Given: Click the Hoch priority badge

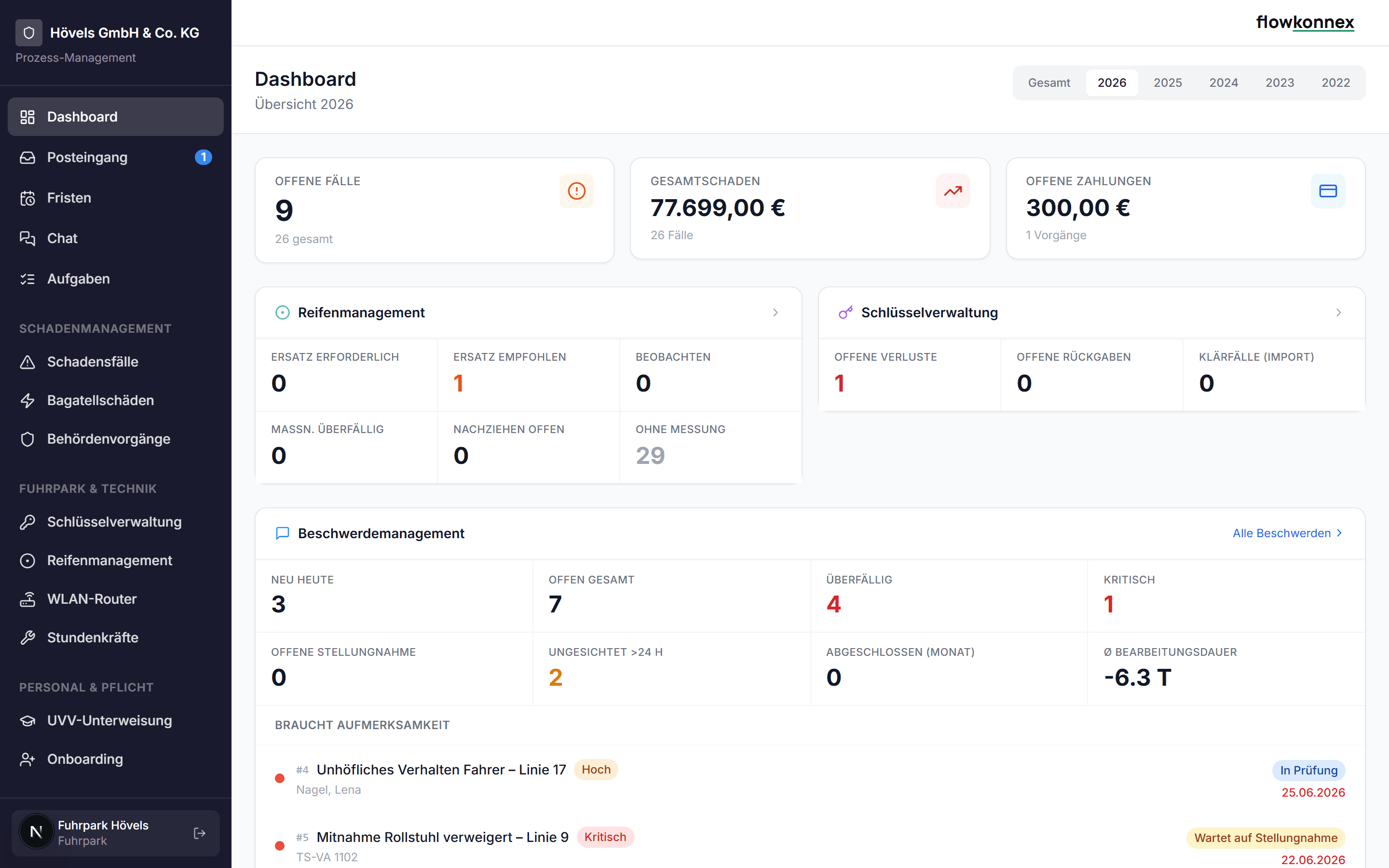Looking at the screenshot, I should pyautogui.click(x=596, y=770).
